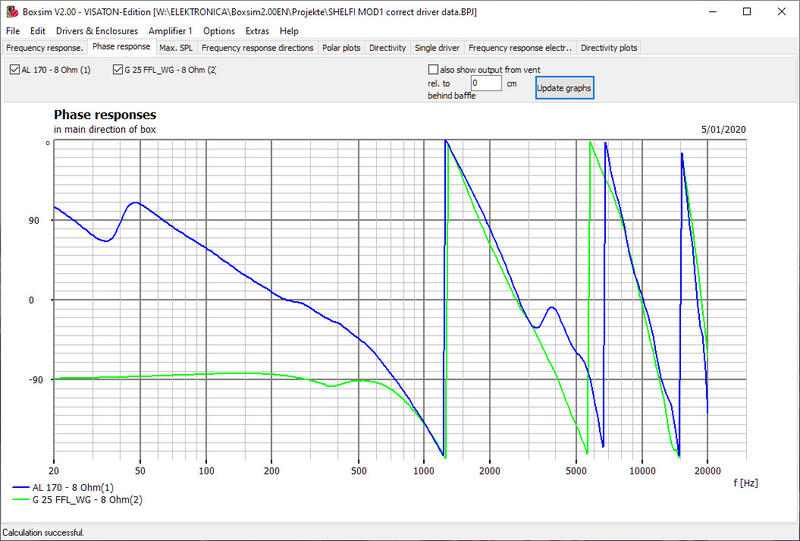Open the Help menu

point(289,31)
